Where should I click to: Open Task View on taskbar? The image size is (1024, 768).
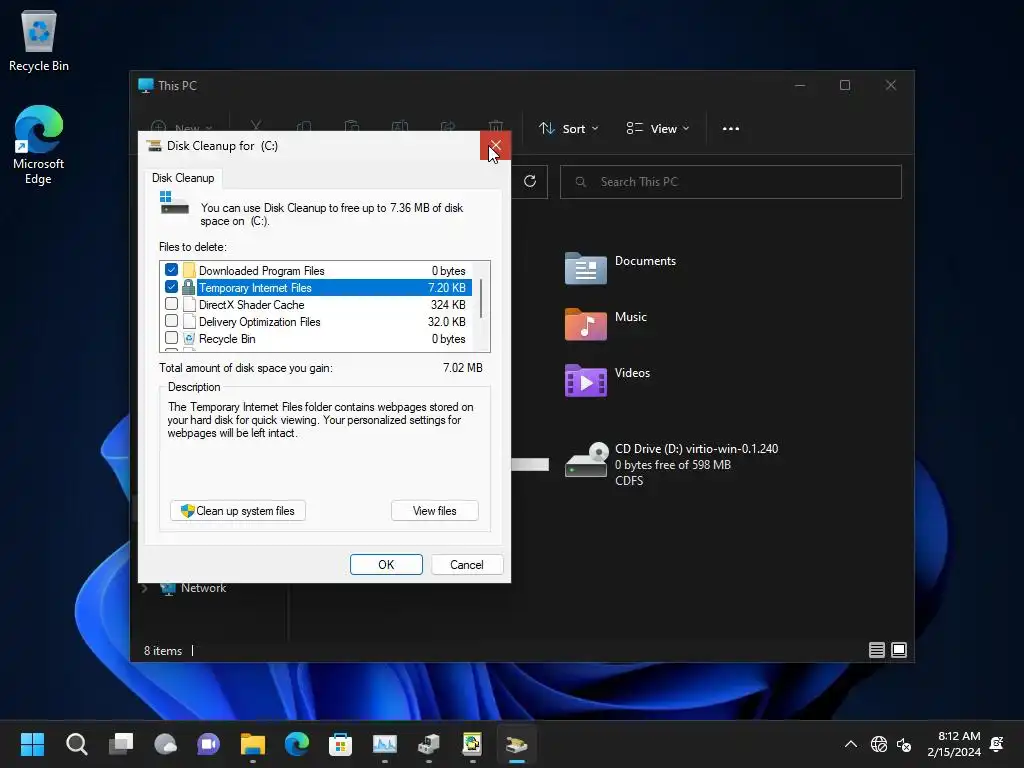coord(121,744)
